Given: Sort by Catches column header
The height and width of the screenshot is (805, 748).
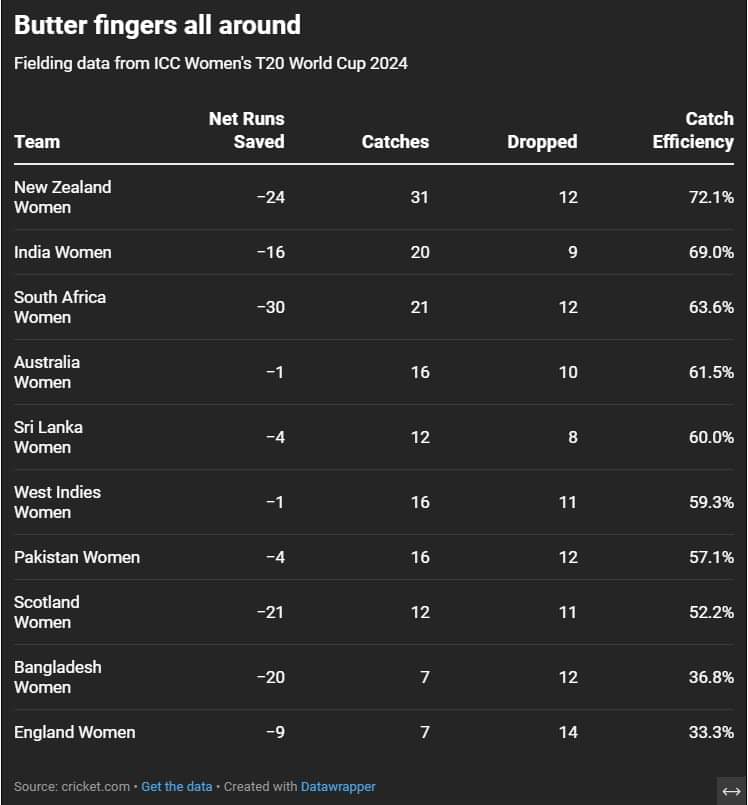Looking at the screenshot, I should click(395, 141).
